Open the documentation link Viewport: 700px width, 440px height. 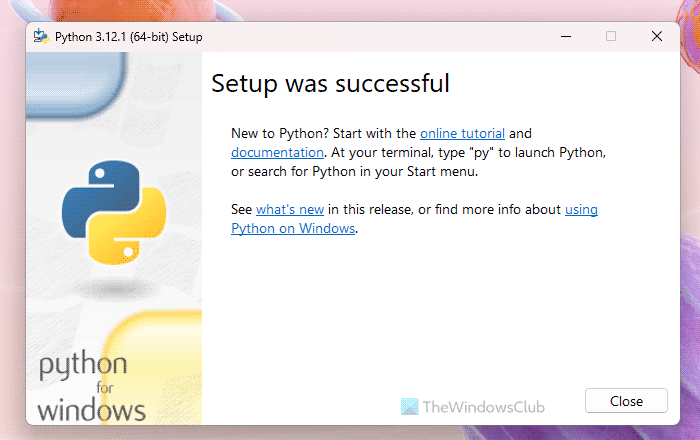(277, 153)
